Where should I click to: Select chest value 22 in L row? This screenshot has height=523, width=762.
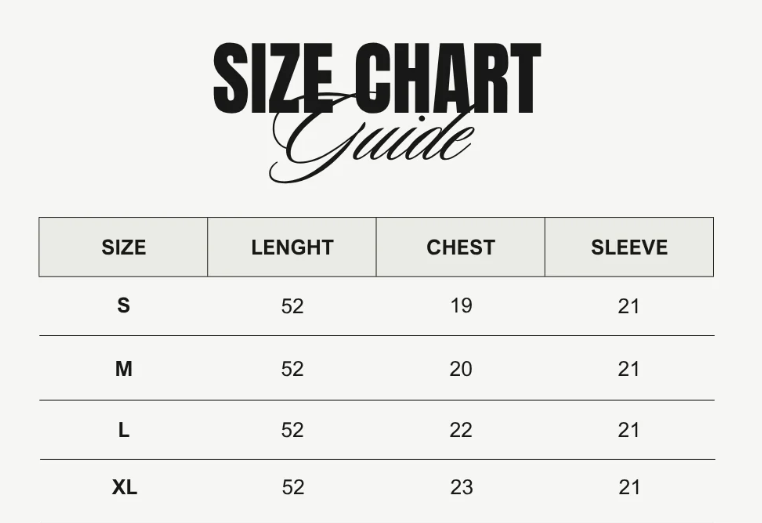[460, 430]
